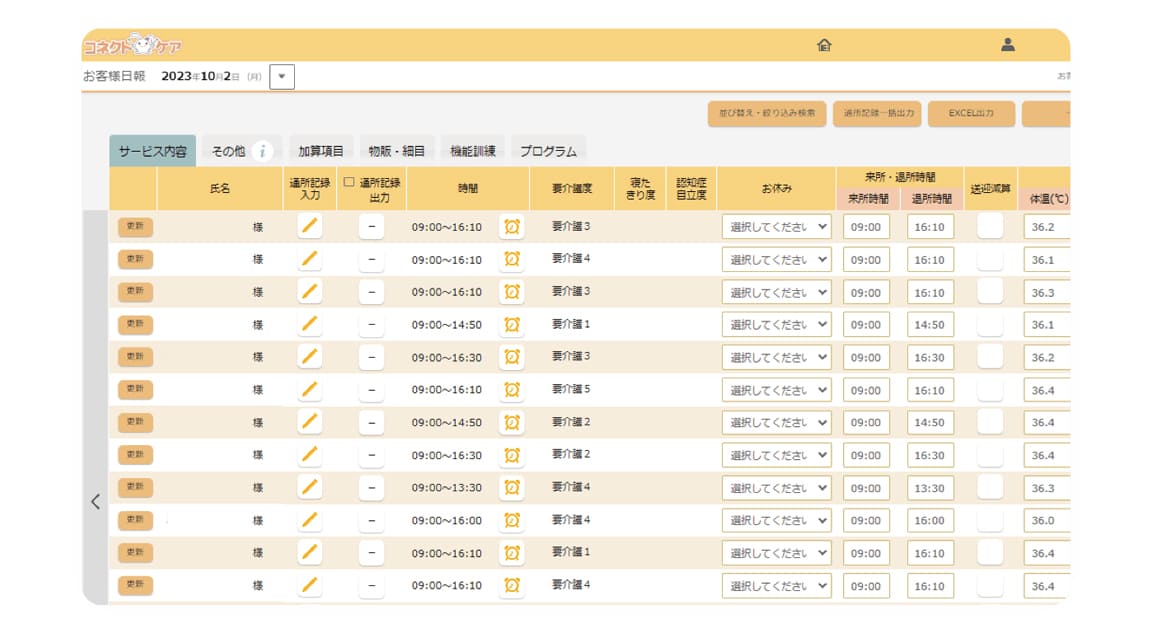Click the pencil icon in the first row
This screenshot has height=638, width=1152.
coord(311,227)
